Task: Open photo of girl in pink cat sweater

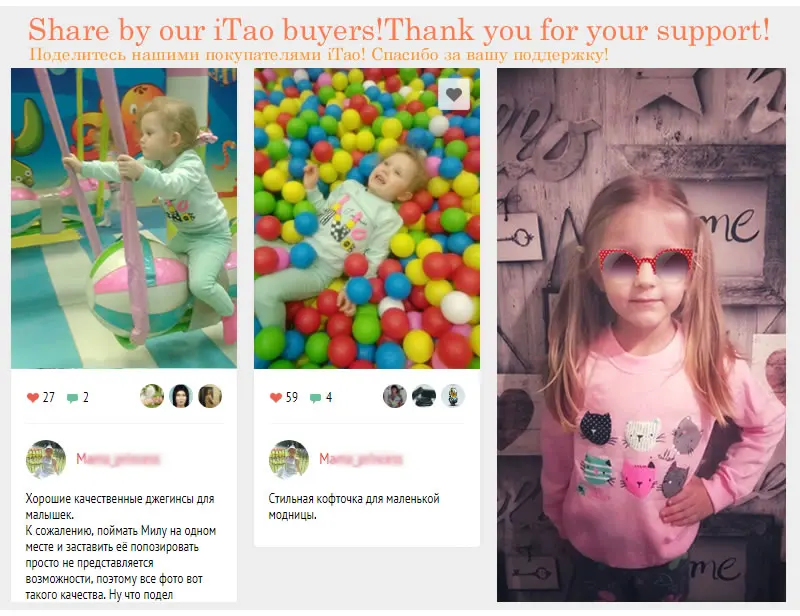Action: pos(641,335)
